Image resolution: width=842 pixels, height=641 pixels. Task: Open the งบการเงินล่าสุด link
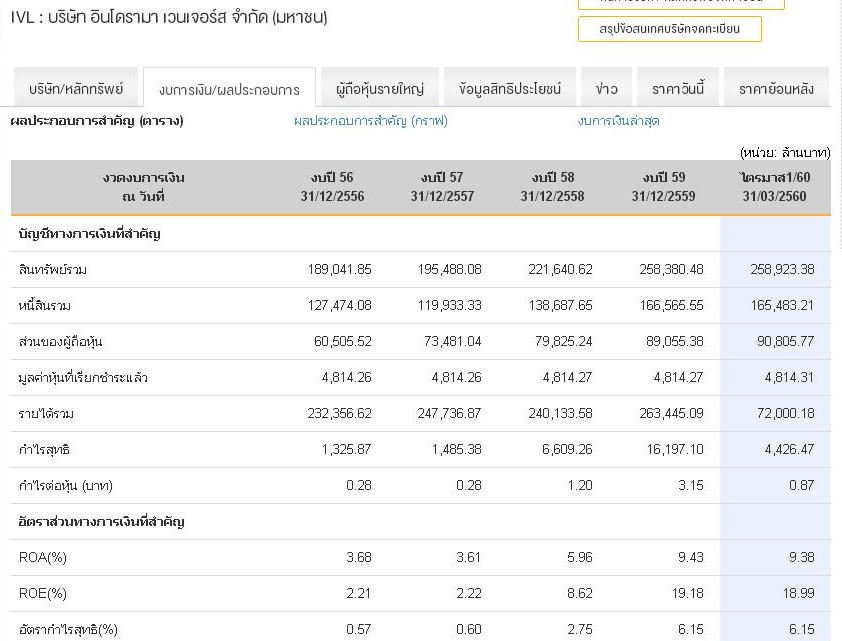(x=618, y=121)
